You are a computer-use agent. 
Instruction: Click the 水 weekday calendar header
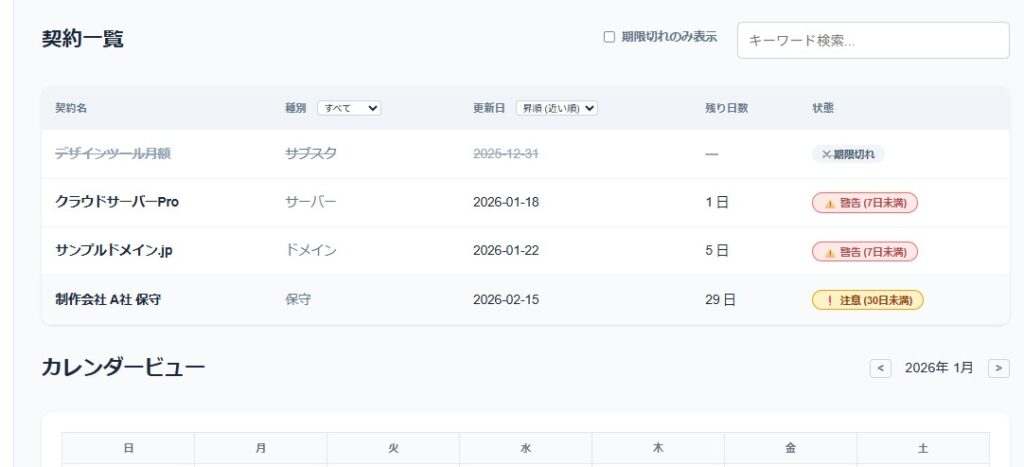click(x=525, y=449)
